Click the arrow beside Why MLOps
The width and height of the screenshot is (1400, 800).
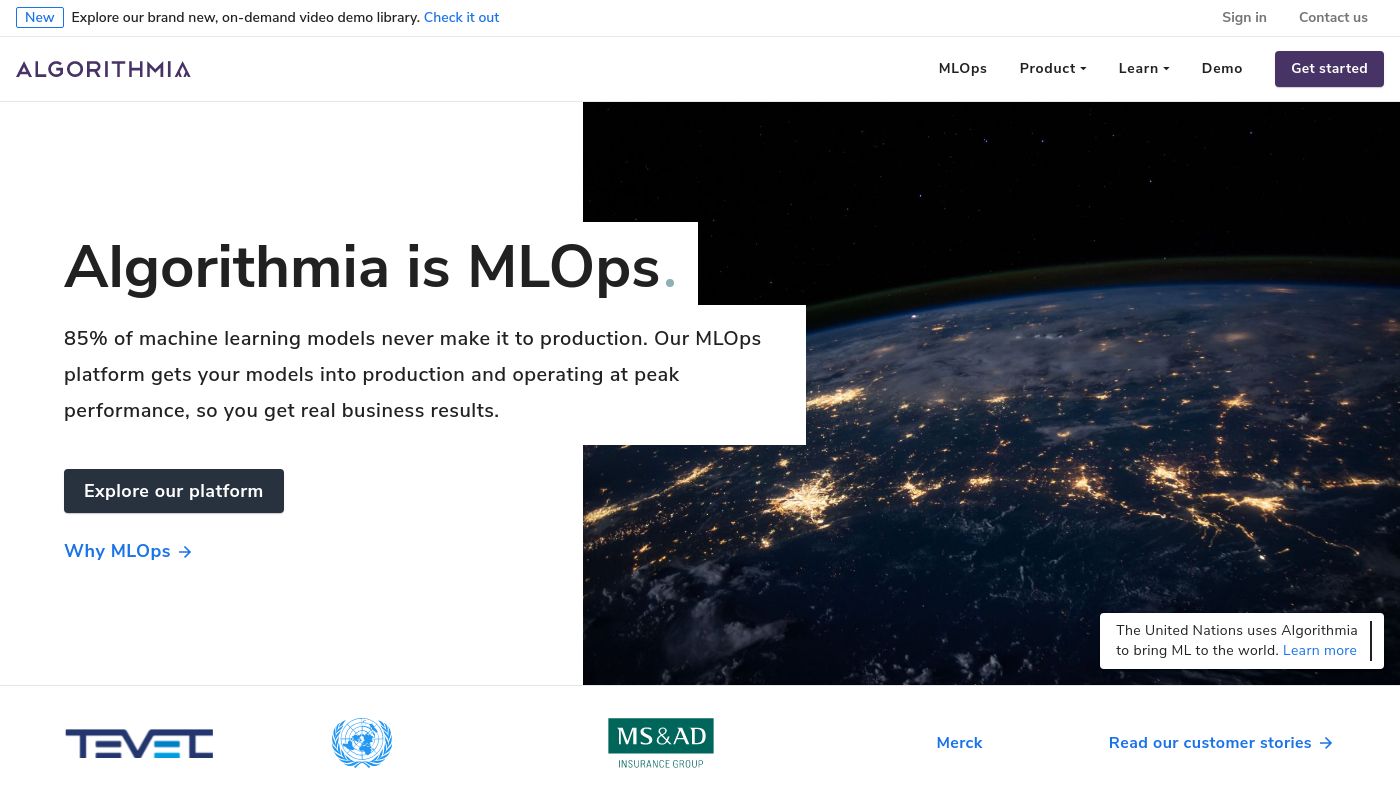point(184,551)
